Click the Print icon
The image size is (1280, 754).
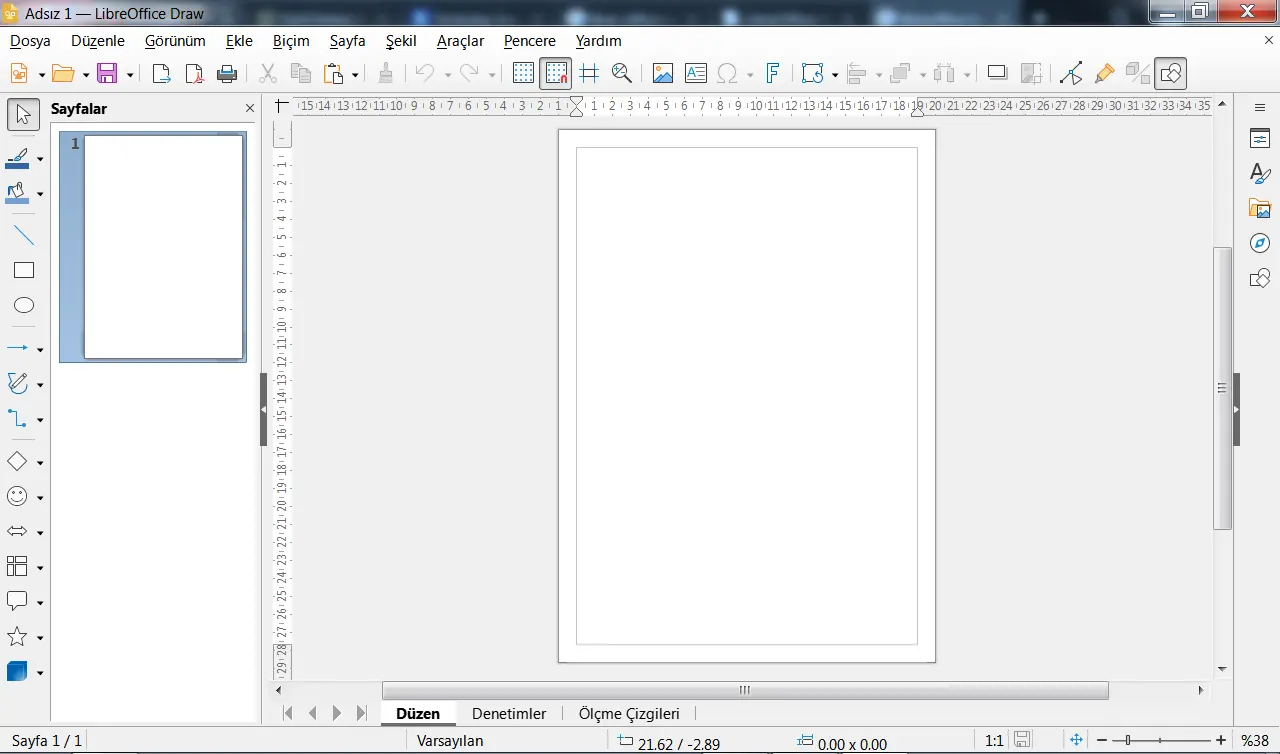pyautogui.click(x=227, y=73)
